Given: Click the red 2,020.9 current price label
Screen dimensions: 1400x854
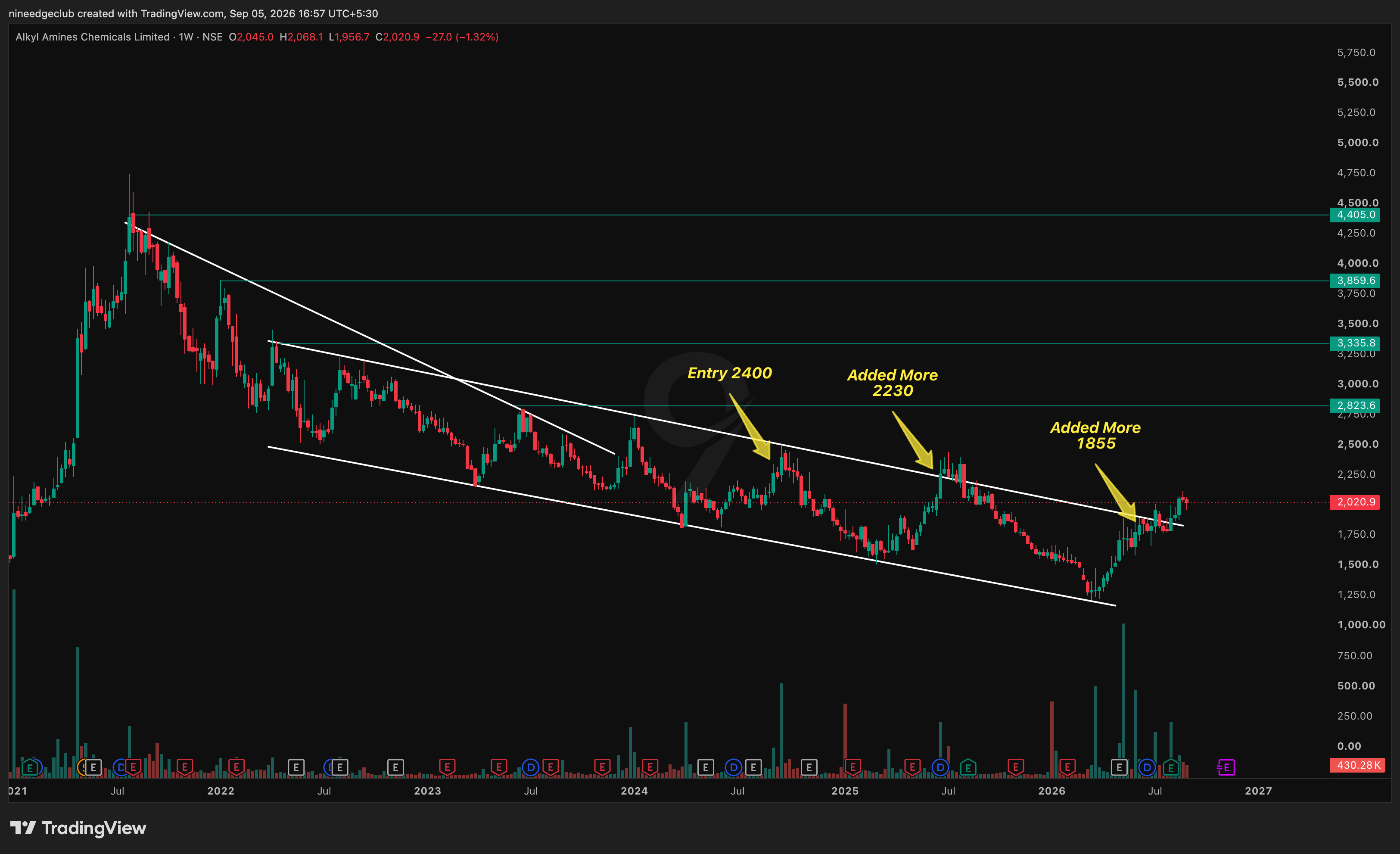Looking at the screenshot, I should click(1355, 502).
